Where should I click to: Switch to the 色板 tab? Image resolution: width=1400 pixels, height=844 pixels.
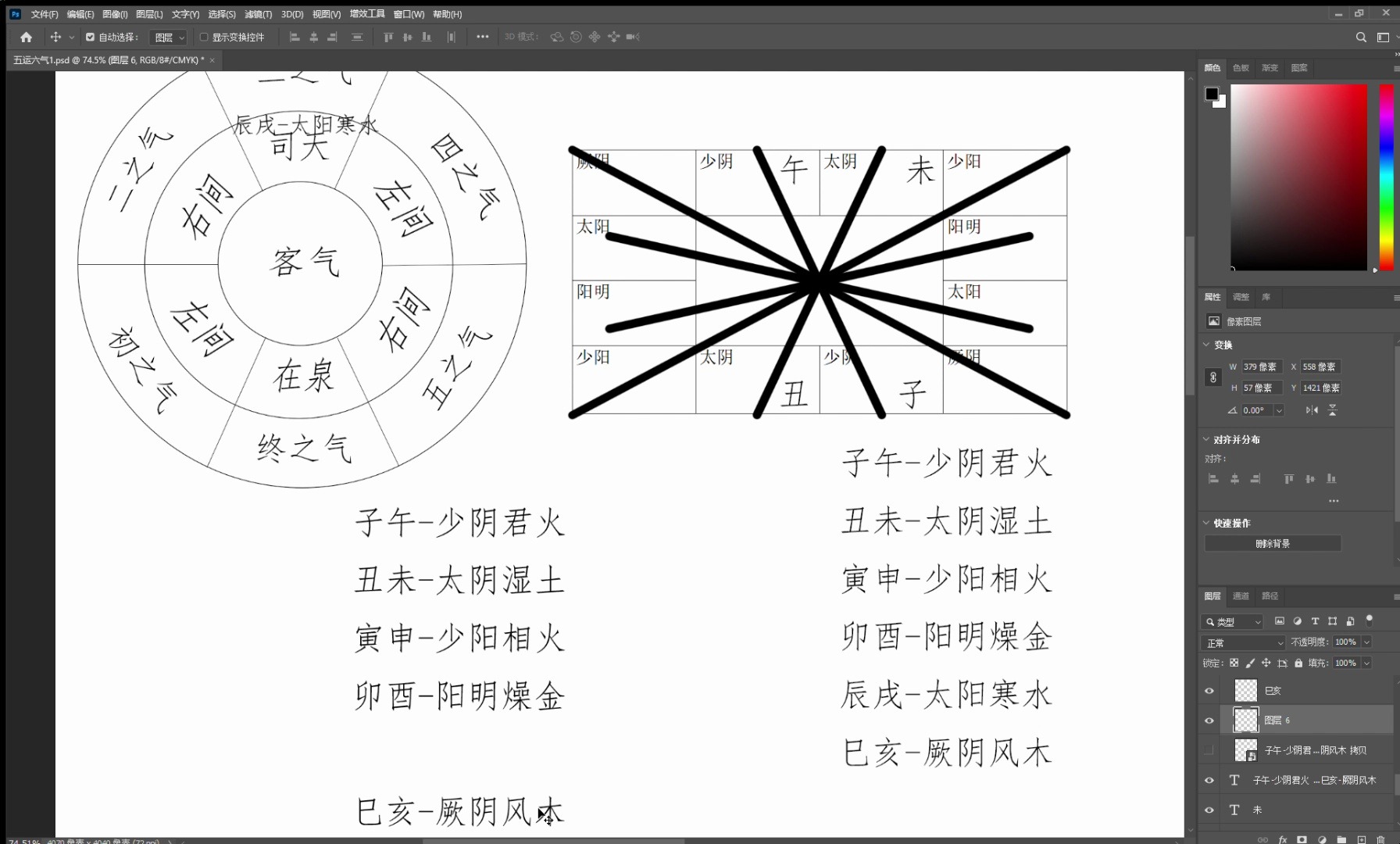click(1241, 68)
